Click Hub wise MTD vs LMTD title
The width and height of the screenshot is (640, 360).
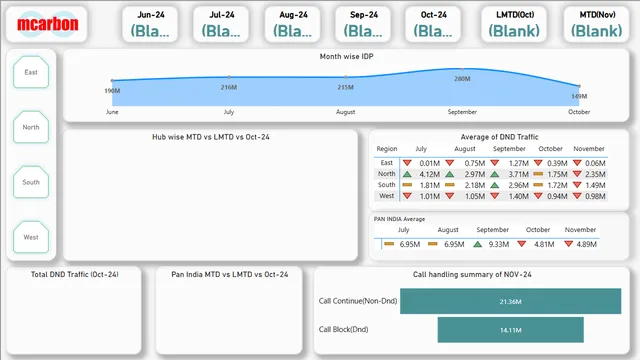(x=211, y=137)
